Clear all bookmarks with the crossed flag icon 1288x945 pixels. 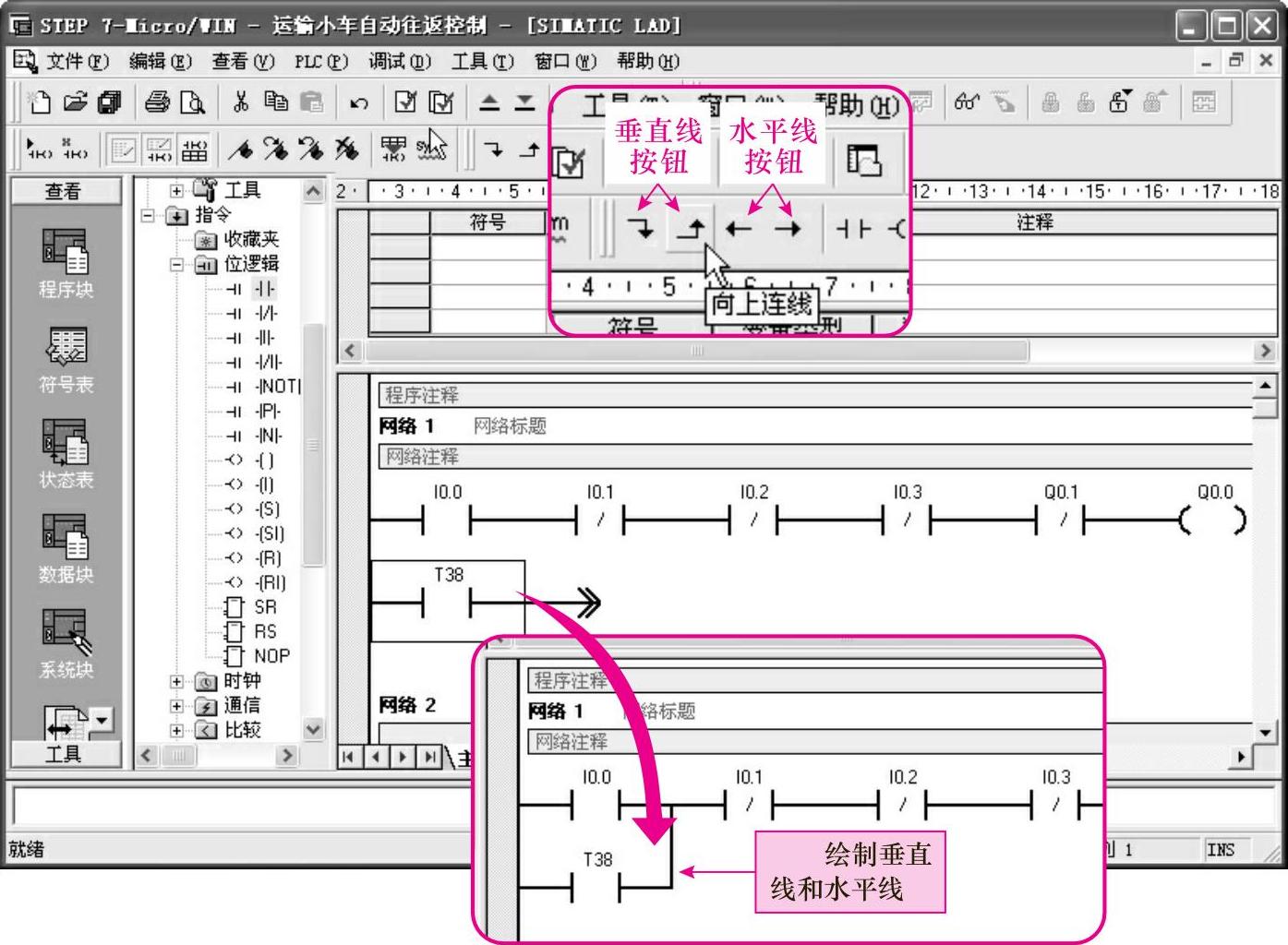(x=346, y=150)
